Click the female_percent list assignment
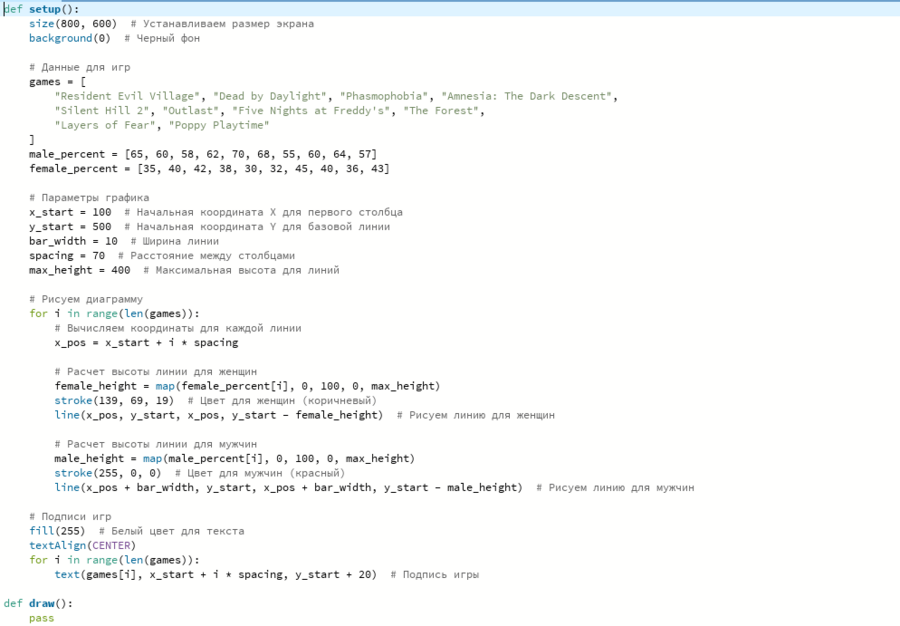The height and width of the screenshot is (626, 900). (x=210, y=169)
